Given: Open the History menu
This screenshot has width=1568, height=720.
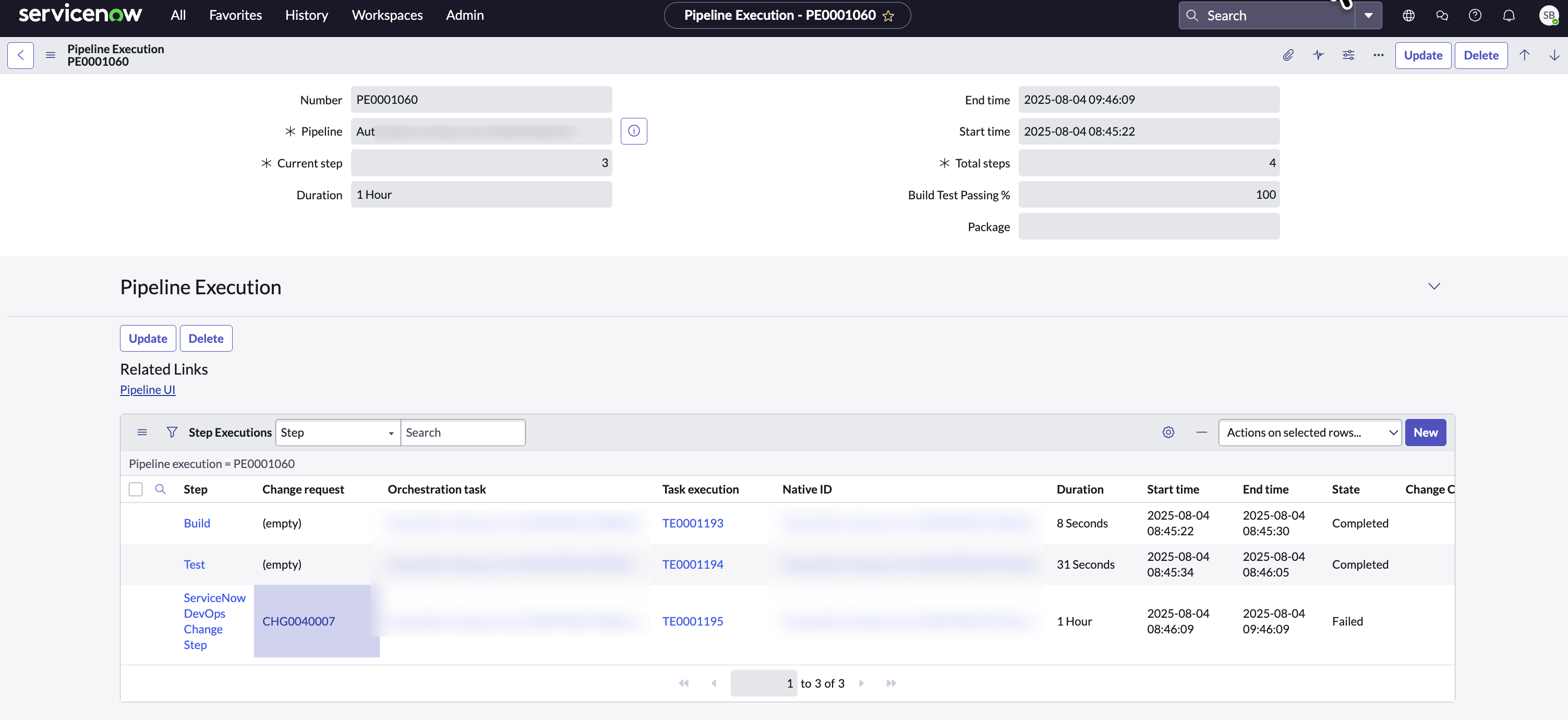Looking at the screenshot, I should pos(306,15).
